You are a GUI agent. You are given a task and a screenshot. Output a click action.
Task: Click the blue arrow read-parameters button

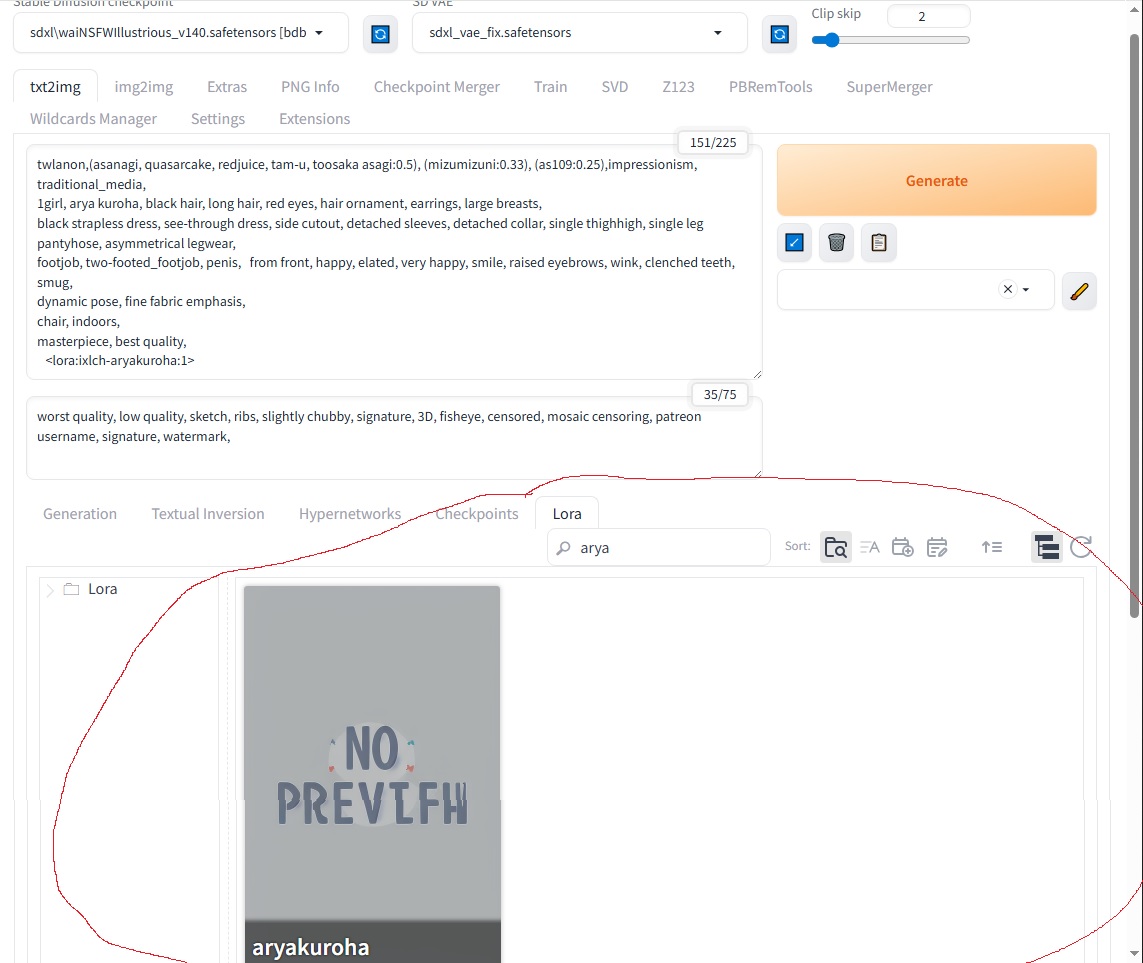[794, 242]
